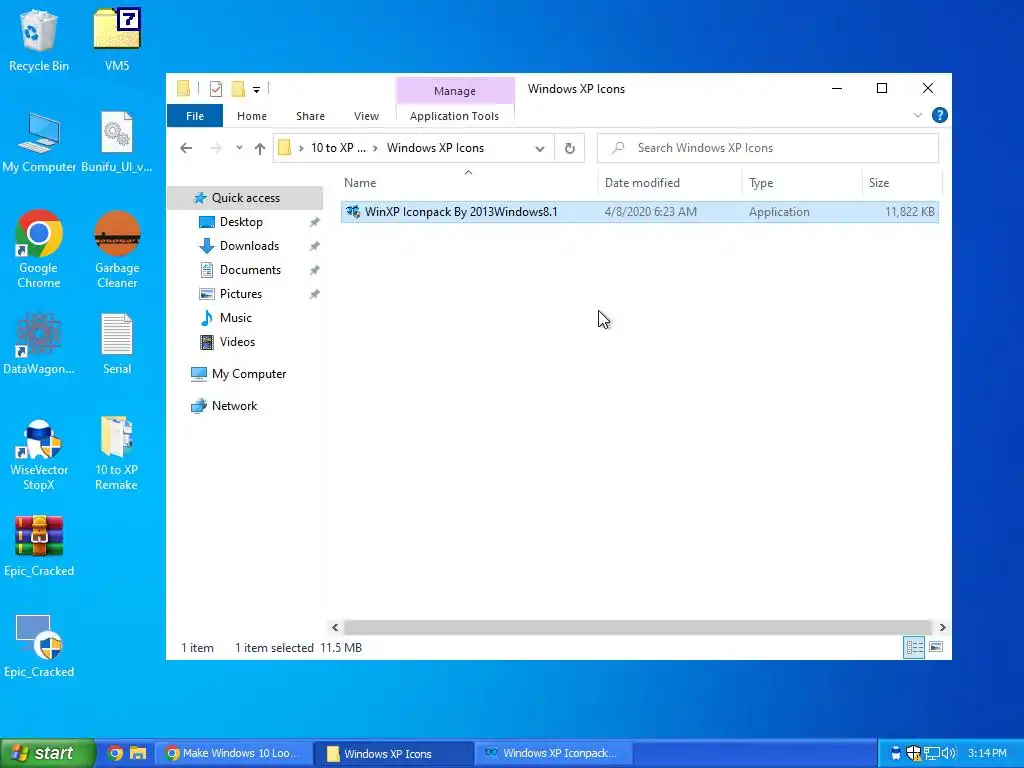This screenshot has width=1024, height=768.
Task: Switch to the Share ribbon tab
Action: coord(310,116)
